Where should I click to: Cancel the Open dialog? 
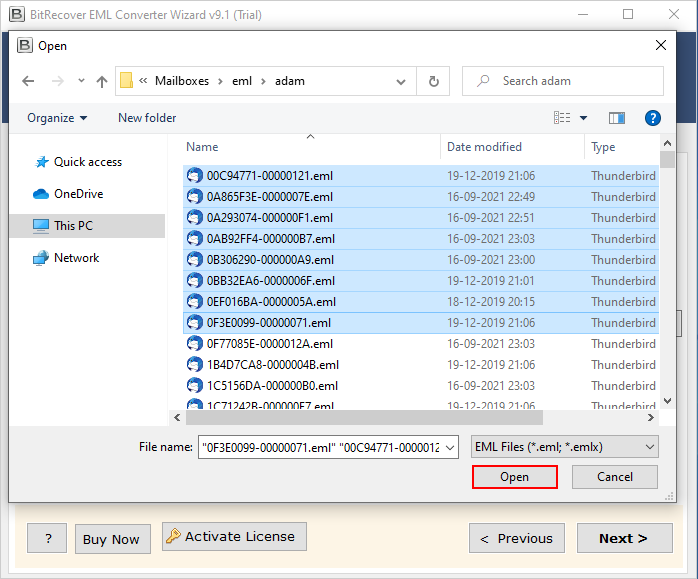[615, 477]
